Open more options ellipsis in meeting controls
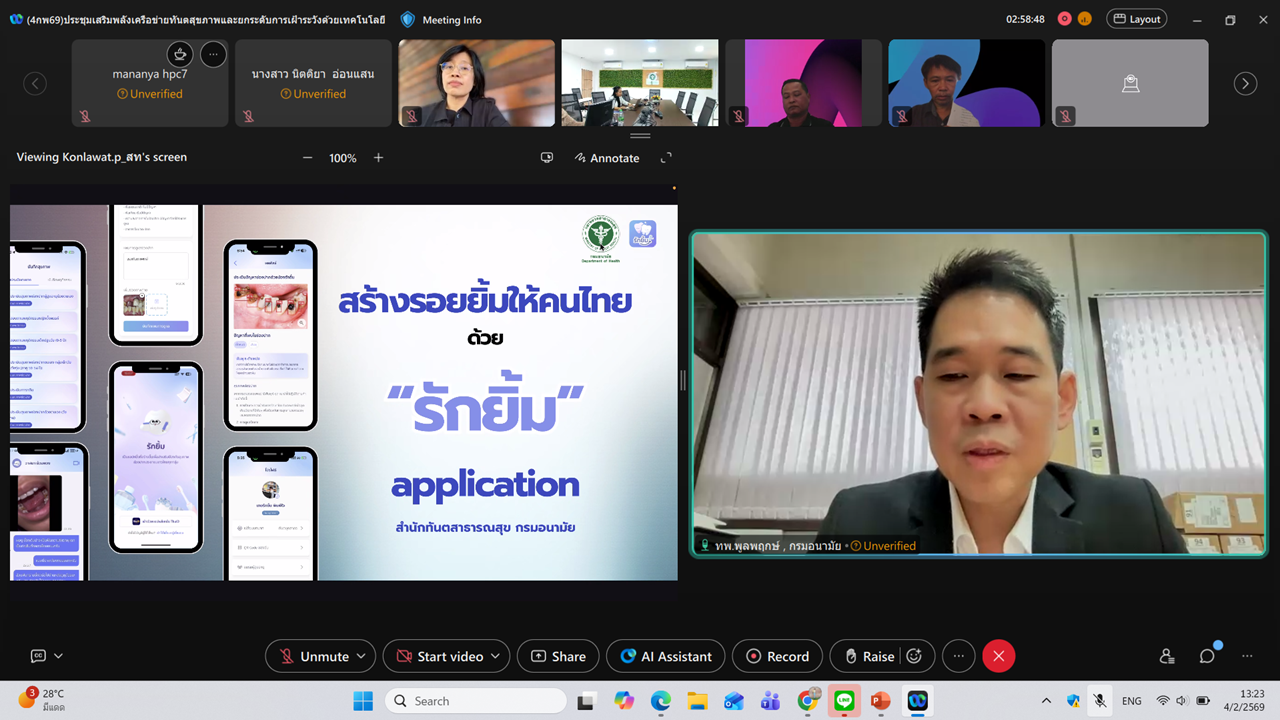This screenshot has width=1280, height=720. [958, 656]
